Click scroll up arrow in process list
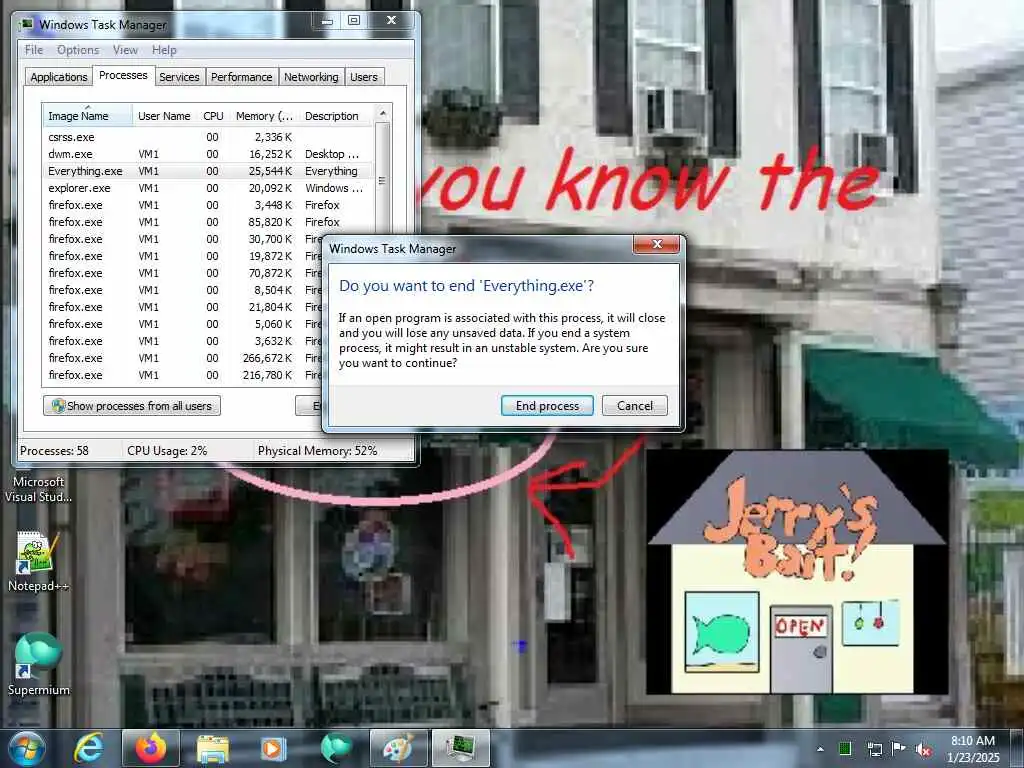 click(383, 113)
